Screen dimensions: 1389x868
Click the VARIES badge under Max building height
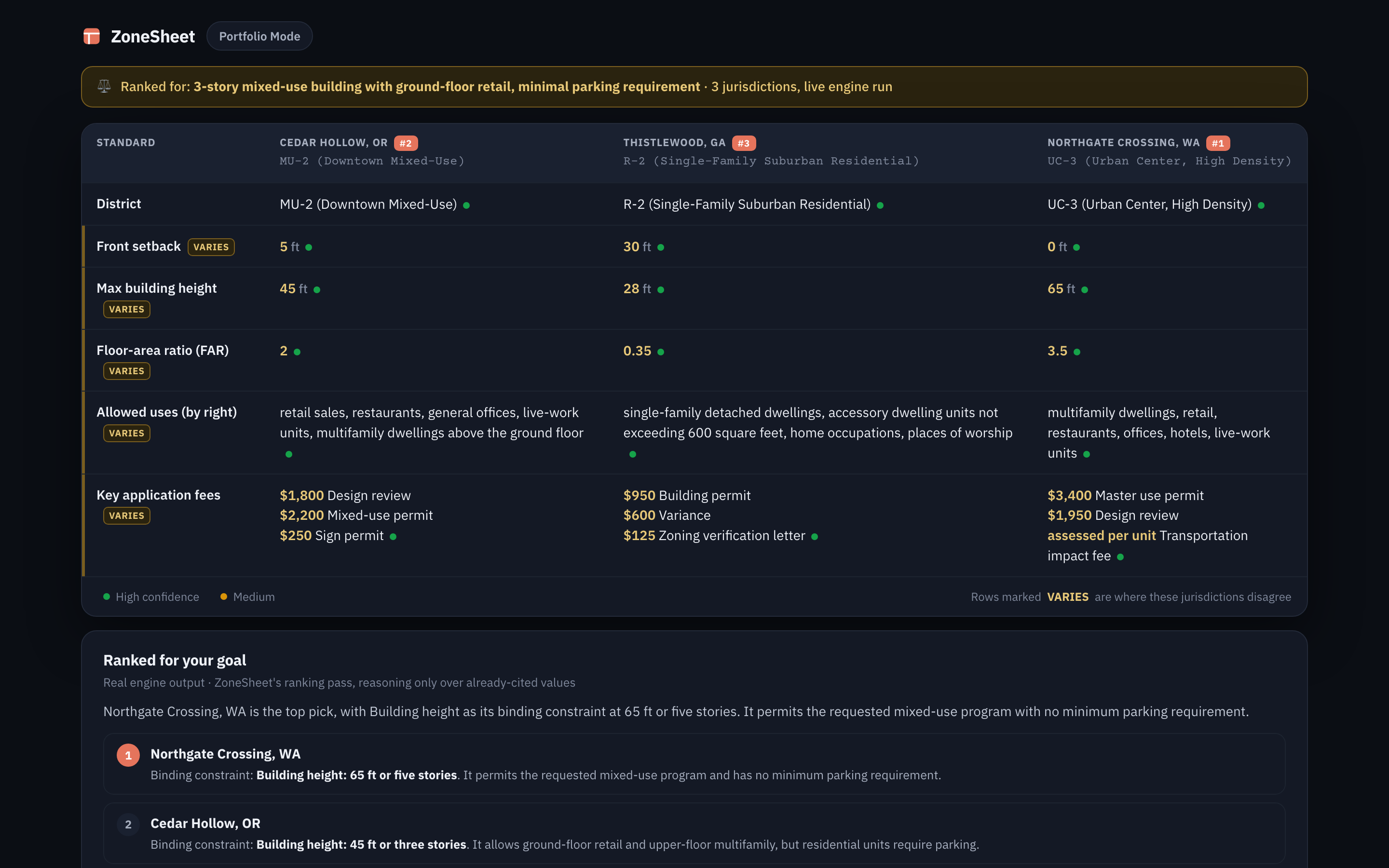[127, 310]
